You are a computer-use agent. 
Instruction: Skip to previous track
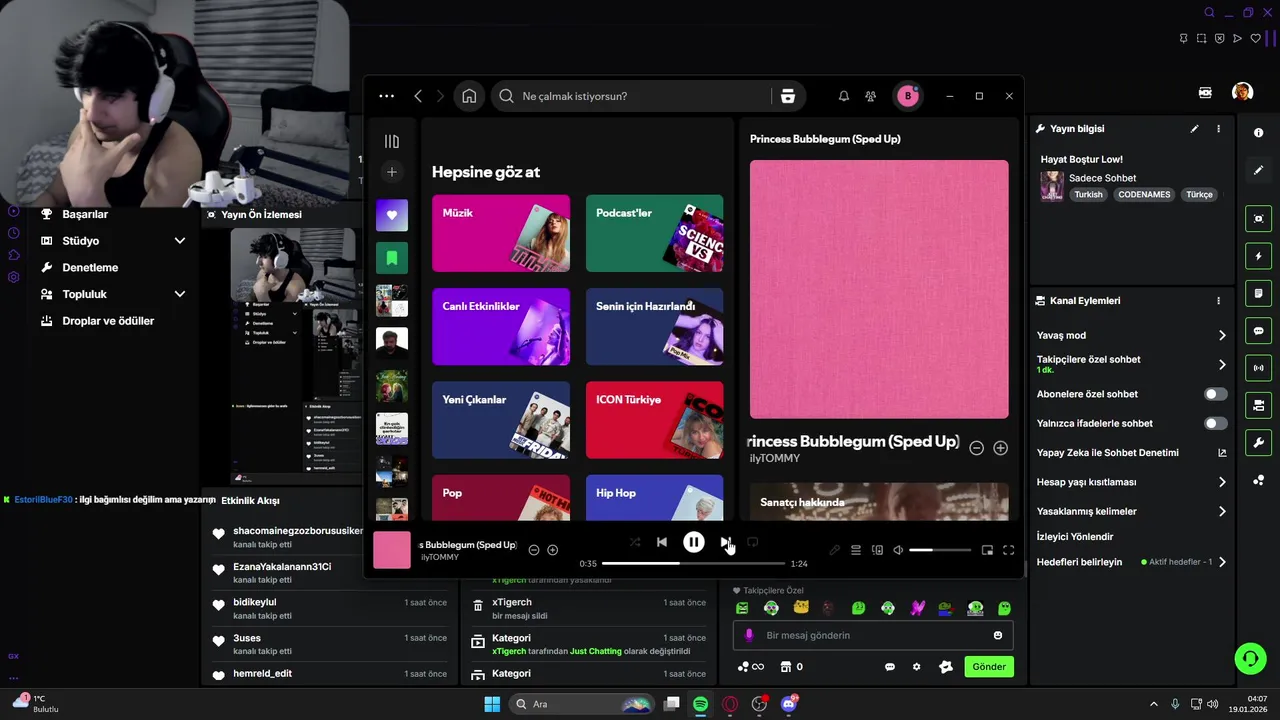(x=662, y=542)
